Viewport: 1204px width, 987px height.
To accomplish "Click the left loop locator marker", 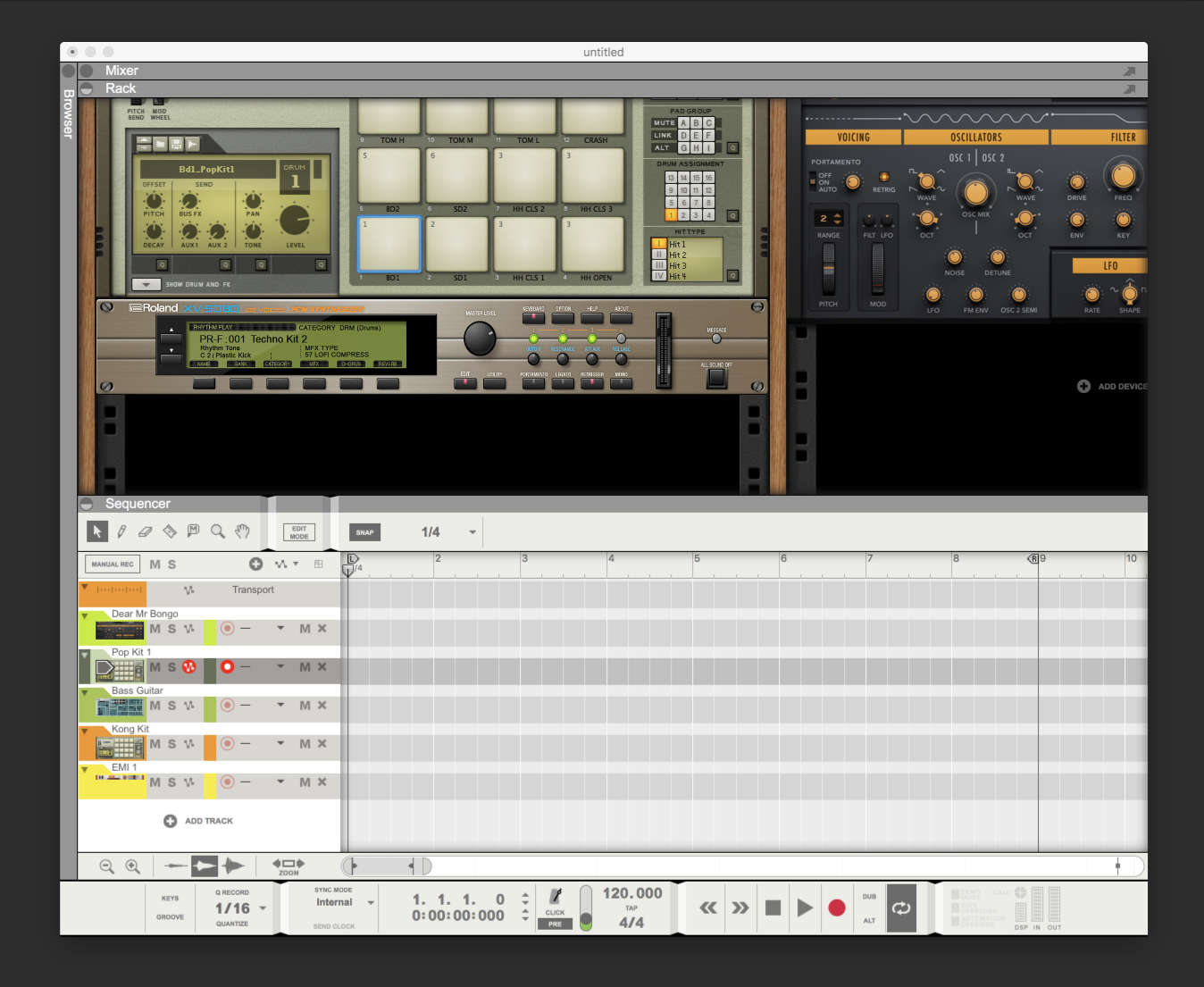I will click(x=352, y=559).
